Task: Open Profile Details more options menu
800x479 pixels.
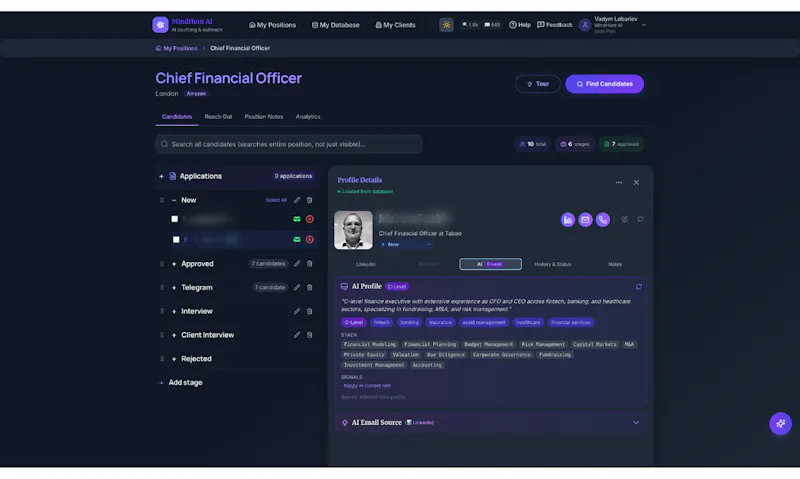Action: (619, 183)
